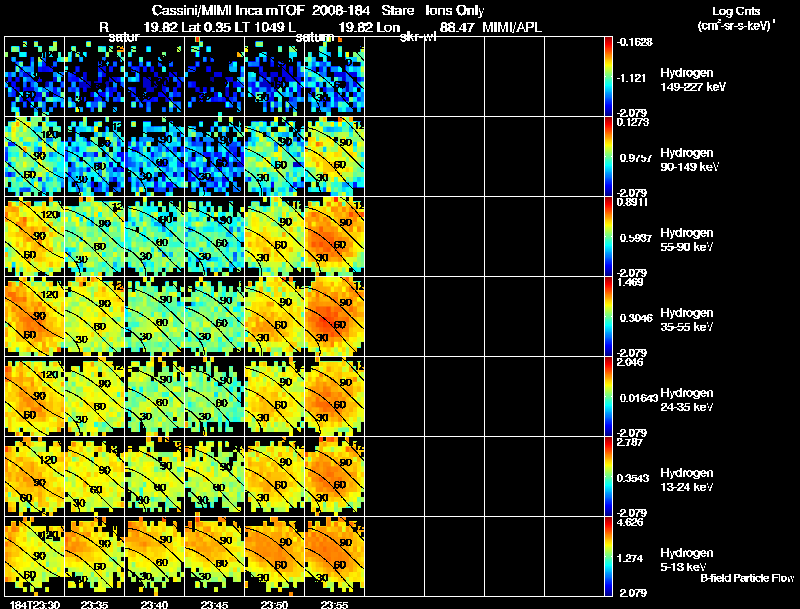Click the color bar for Hydrogen 149-227 keV
This screenshot has height=609, width=800.
(x=608, y=76)
